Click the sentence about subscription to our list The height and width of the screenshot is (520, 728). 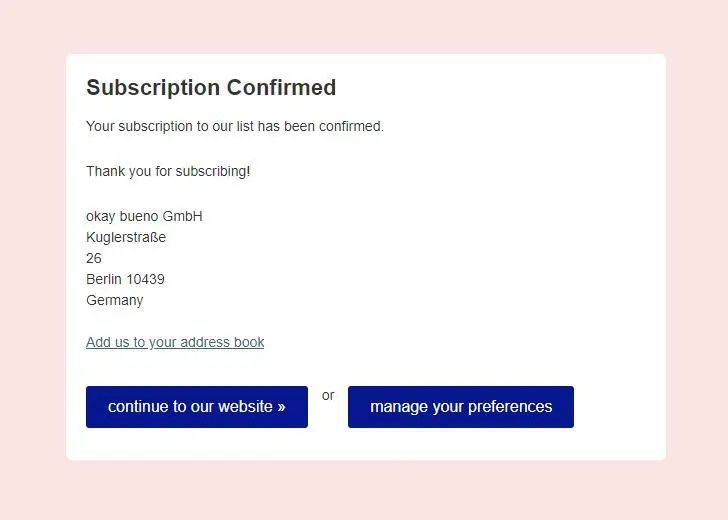pyautogui.click(x=235, y=126)
